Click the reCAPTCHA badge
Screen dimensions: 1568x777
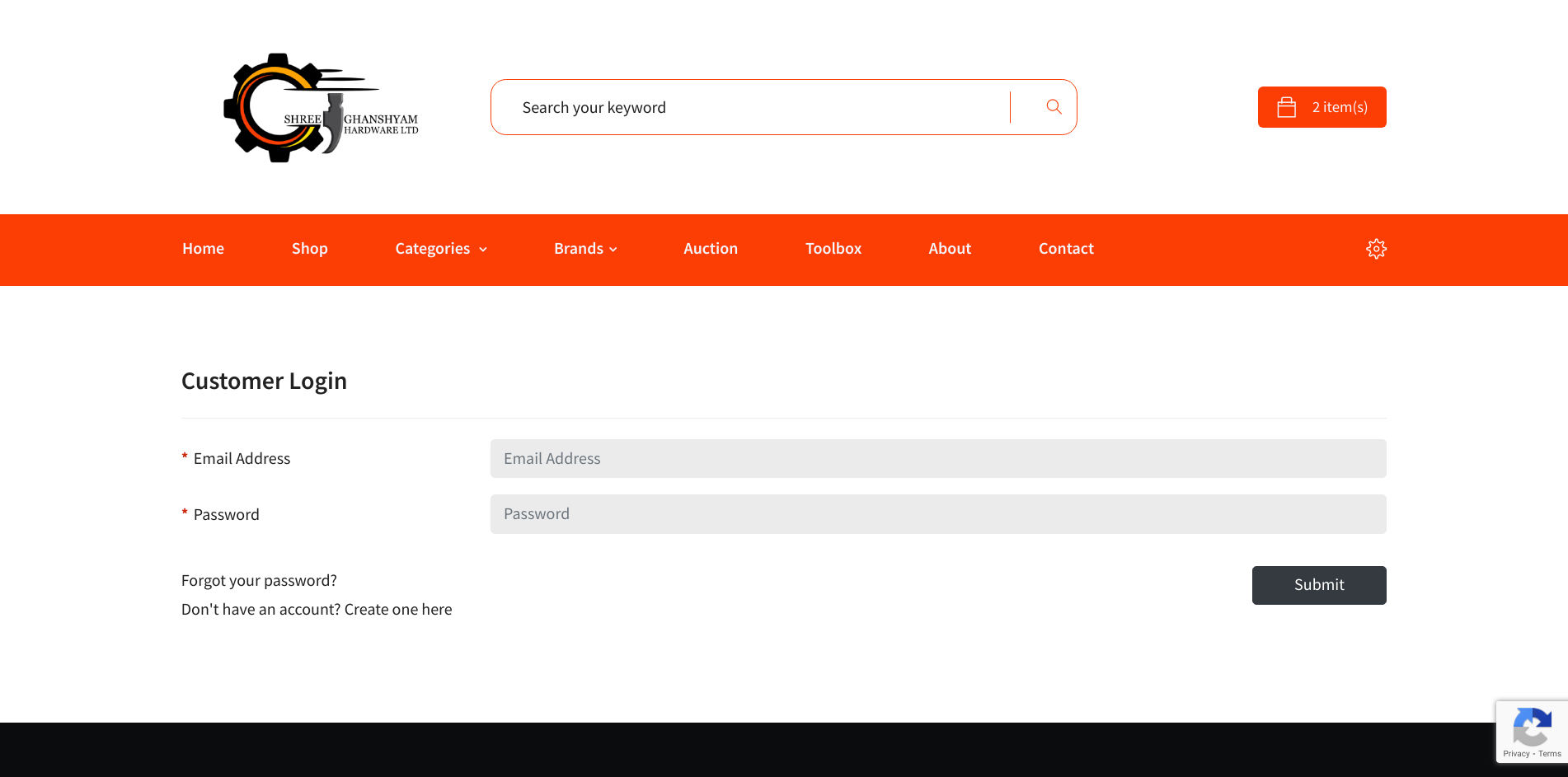(x=1532, y=731)
